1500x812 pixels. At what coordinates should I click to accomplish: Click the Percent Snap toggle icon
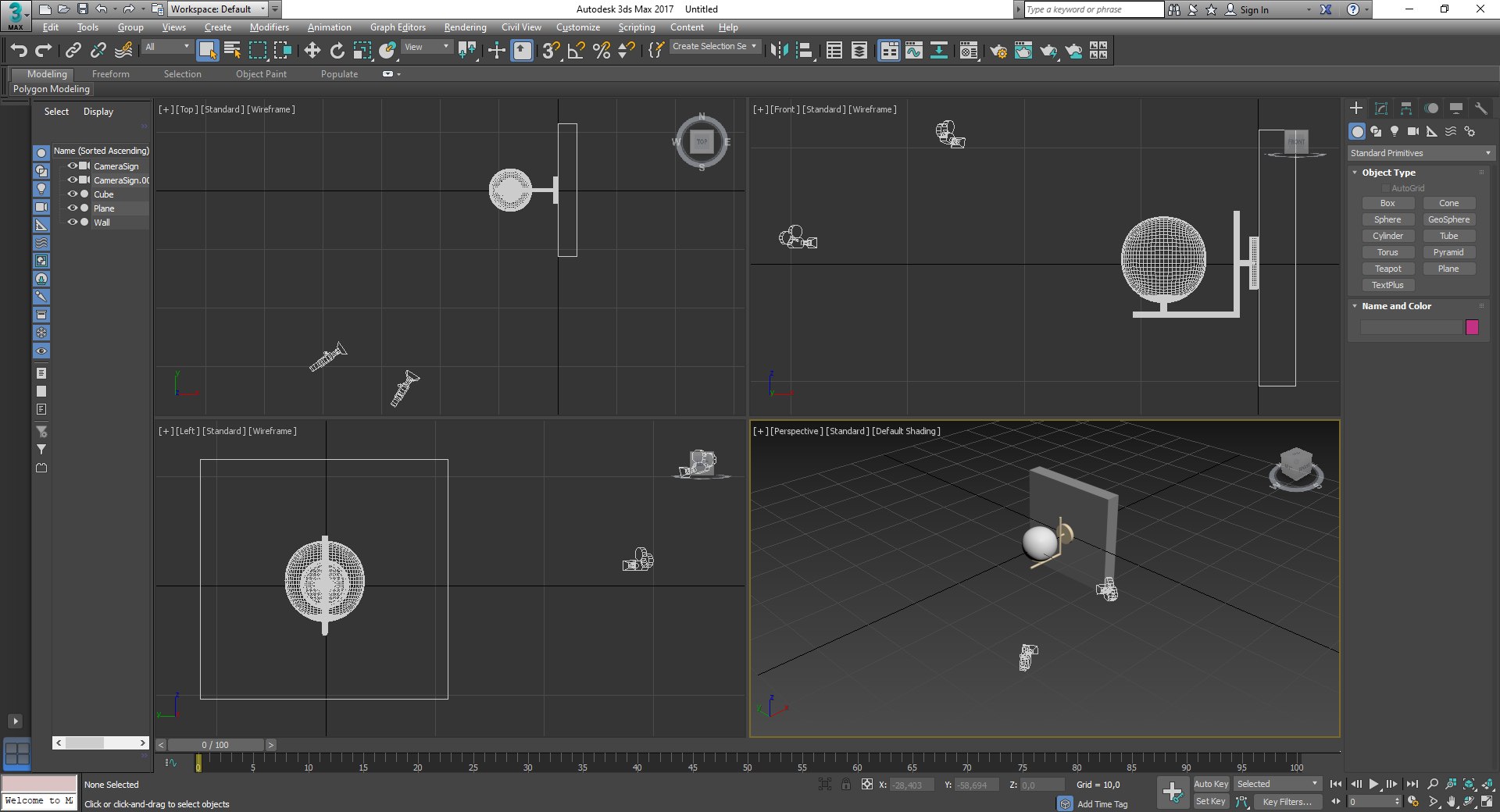602,51
